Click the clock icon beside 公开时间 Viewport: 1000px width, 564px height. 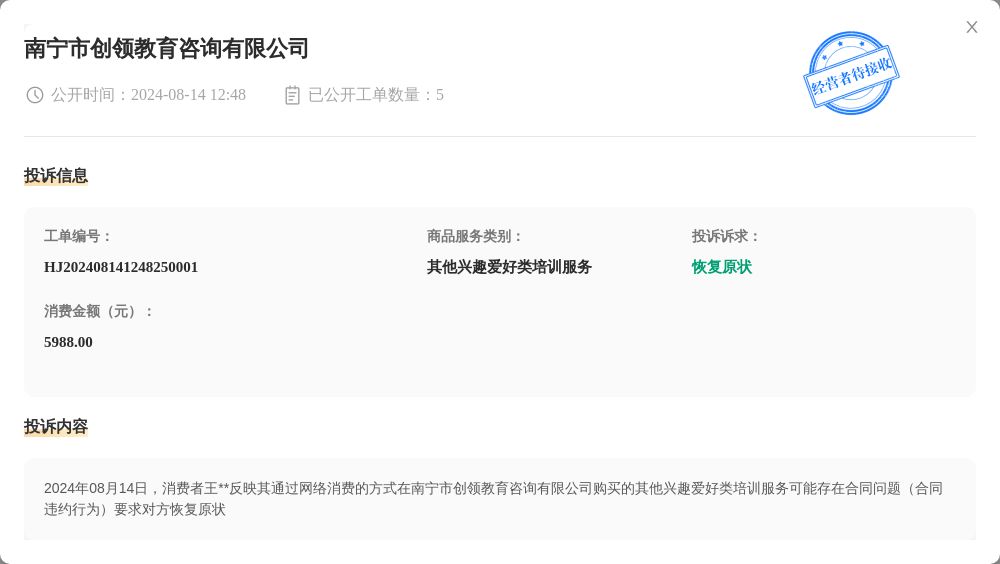tap(34, 95)
